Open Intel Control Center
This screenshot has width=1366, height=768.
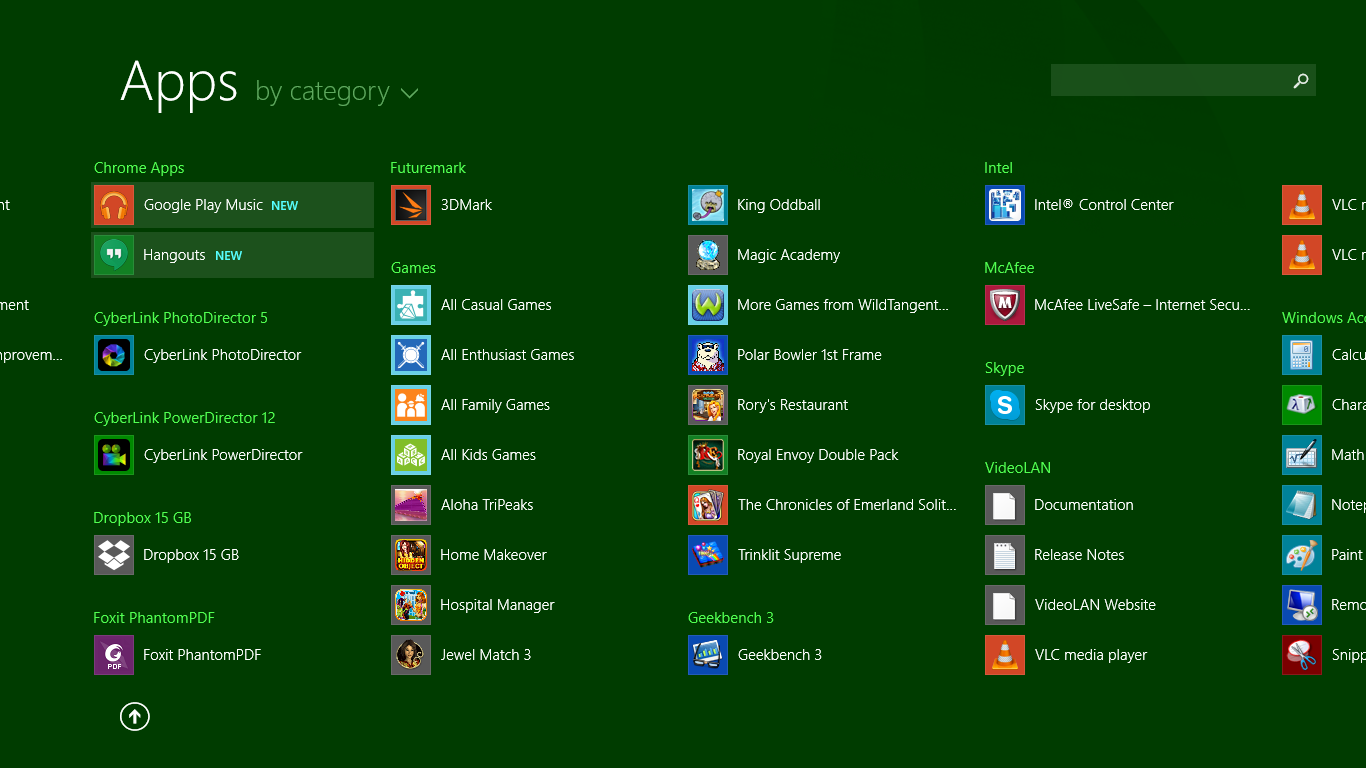click(1104, 205)
